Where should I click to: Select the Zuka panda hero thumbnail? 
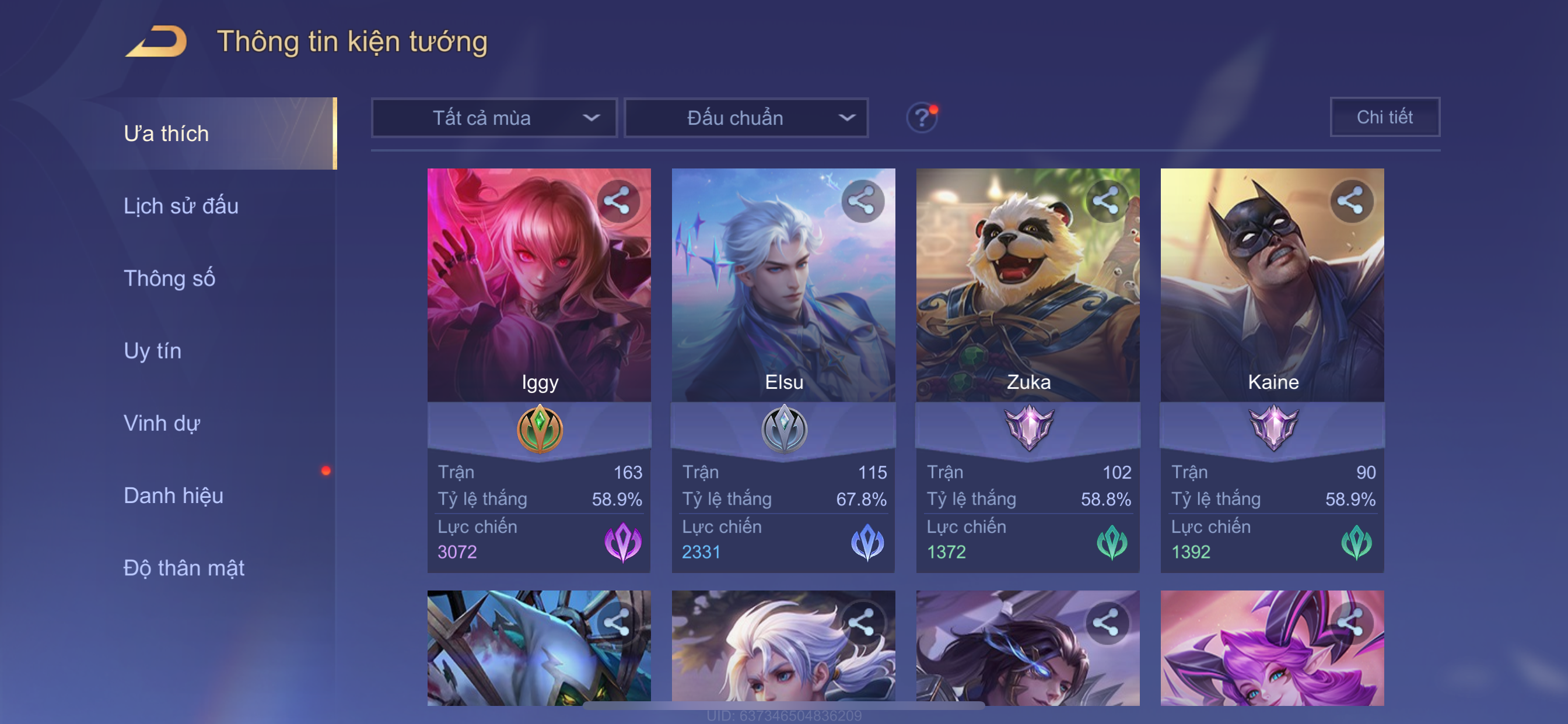[x=1027, y=284]
